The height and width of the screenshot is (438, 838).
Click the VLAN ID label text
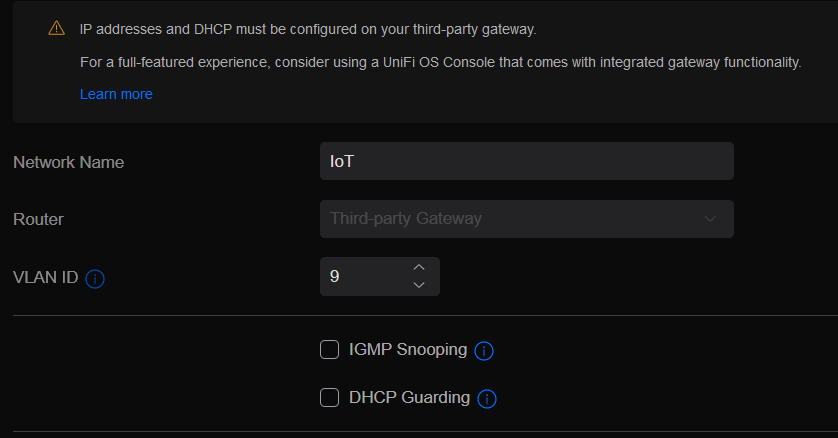(x=46, y=278)
